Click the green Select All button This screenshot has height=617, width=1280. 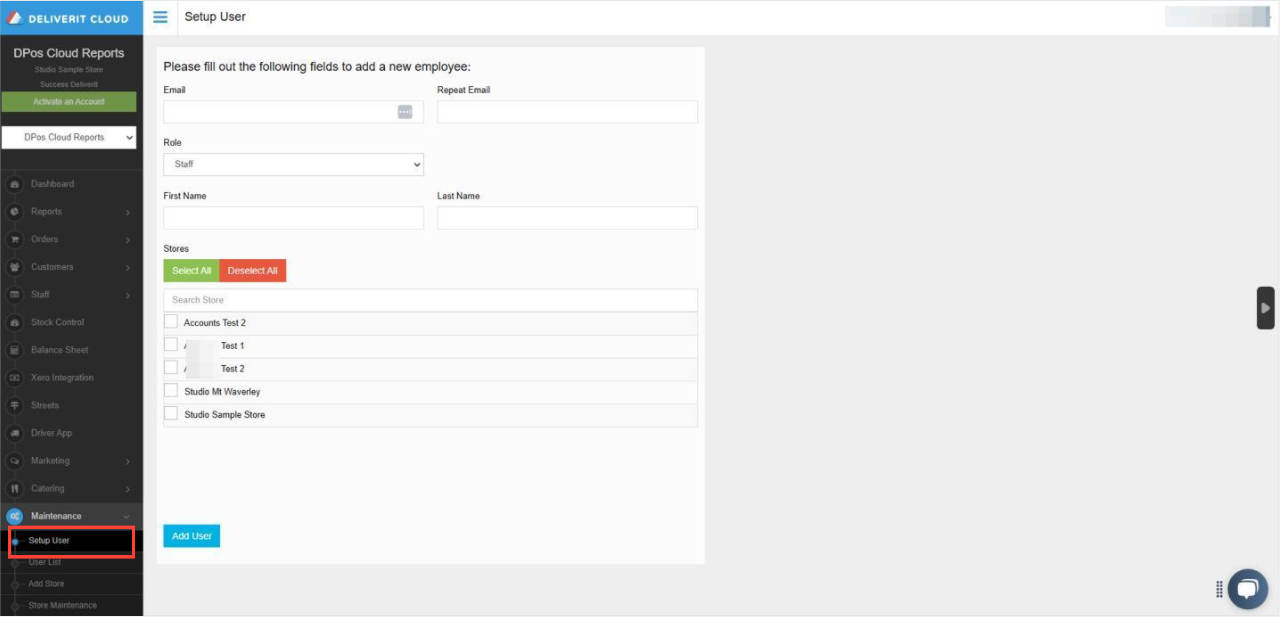[191, 271]
